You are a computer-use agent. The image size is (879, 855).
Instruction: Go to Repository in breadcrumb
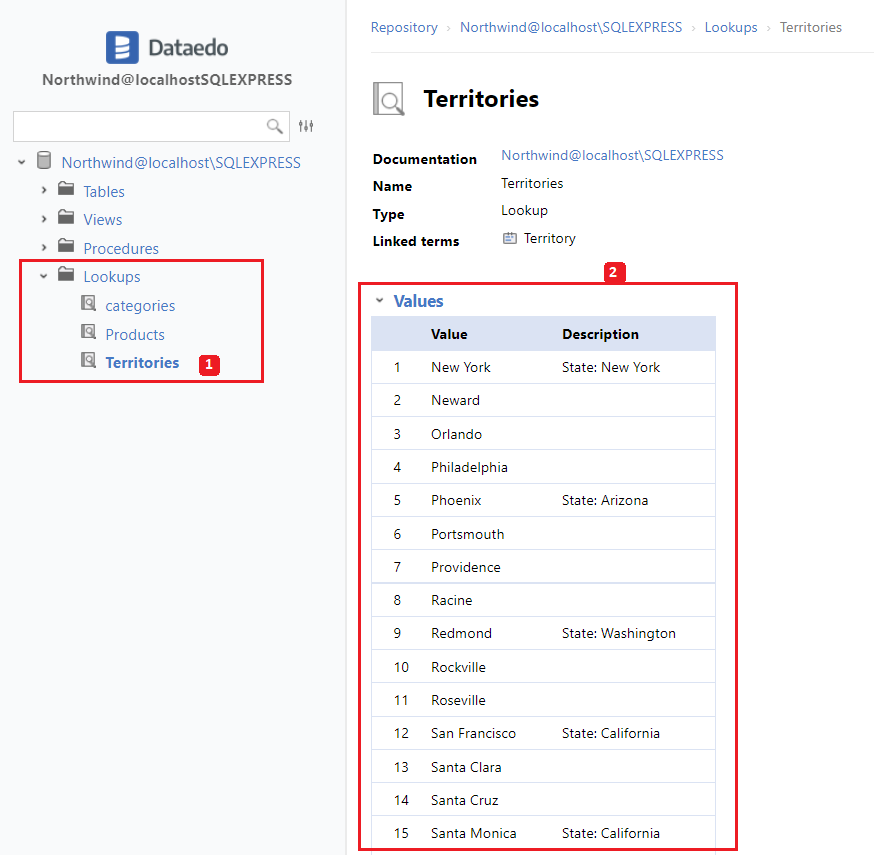coord(404,28)
